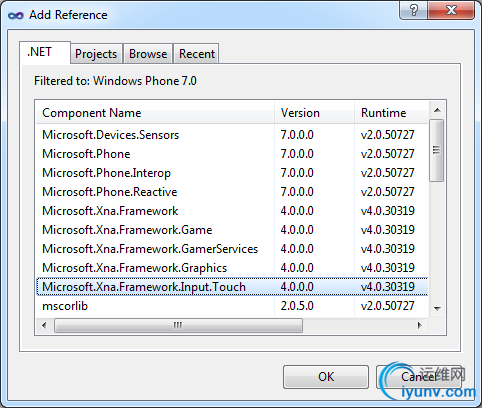
Task: Click the scroll up arrow of the list
Action: click(437, 110)
